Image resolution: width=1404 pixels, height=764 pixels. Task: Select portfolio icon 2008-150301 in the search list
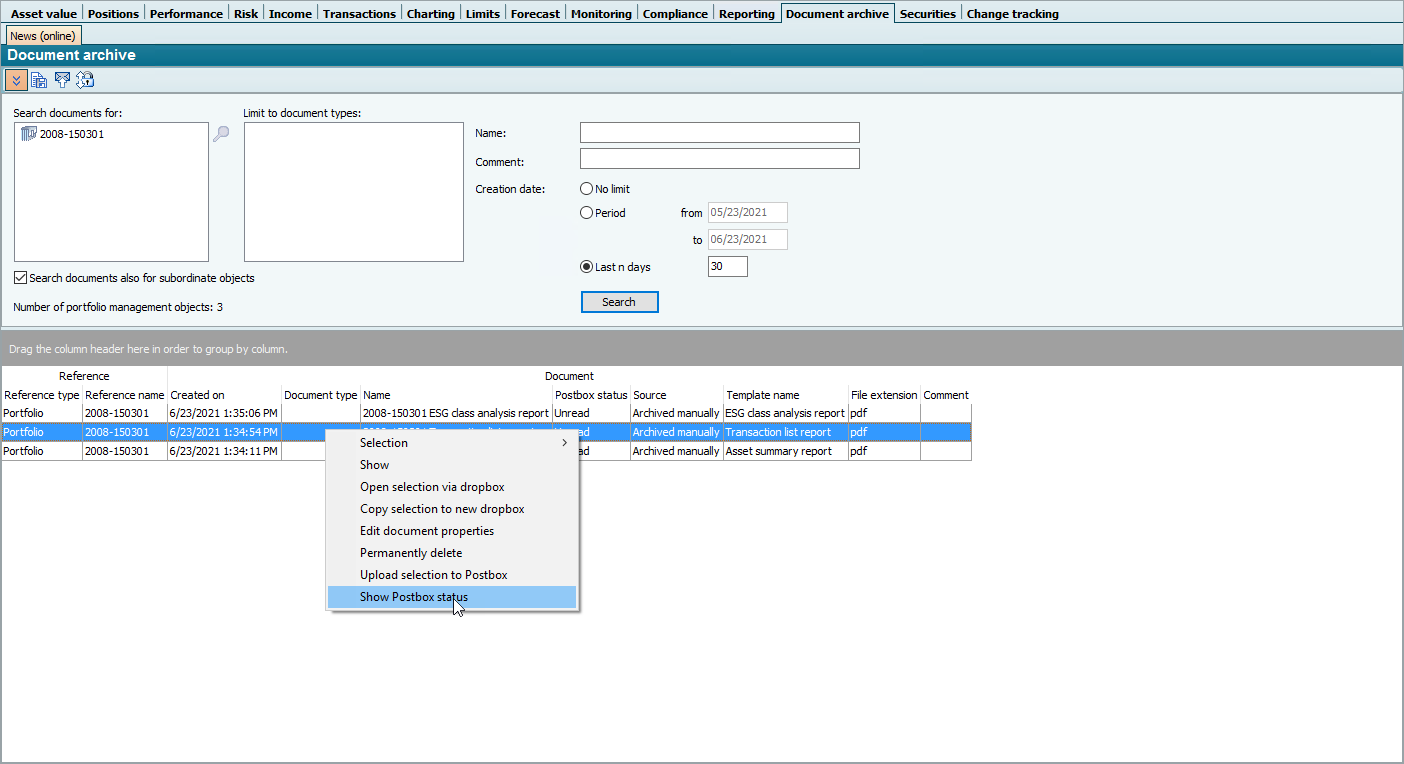pyautogui.click(x=28, y=134)
